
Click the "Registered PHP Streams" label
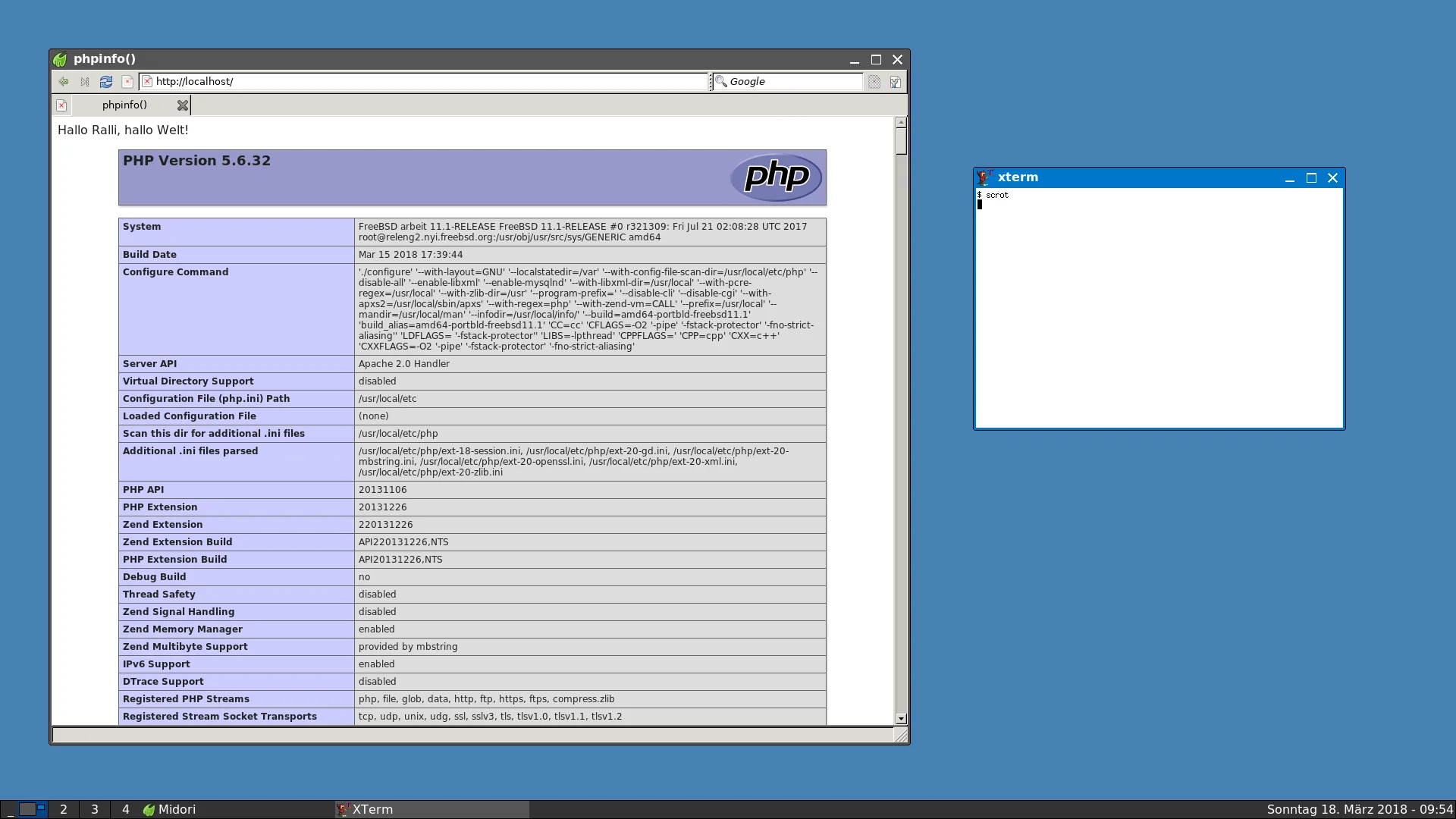(x=186, y=699)
